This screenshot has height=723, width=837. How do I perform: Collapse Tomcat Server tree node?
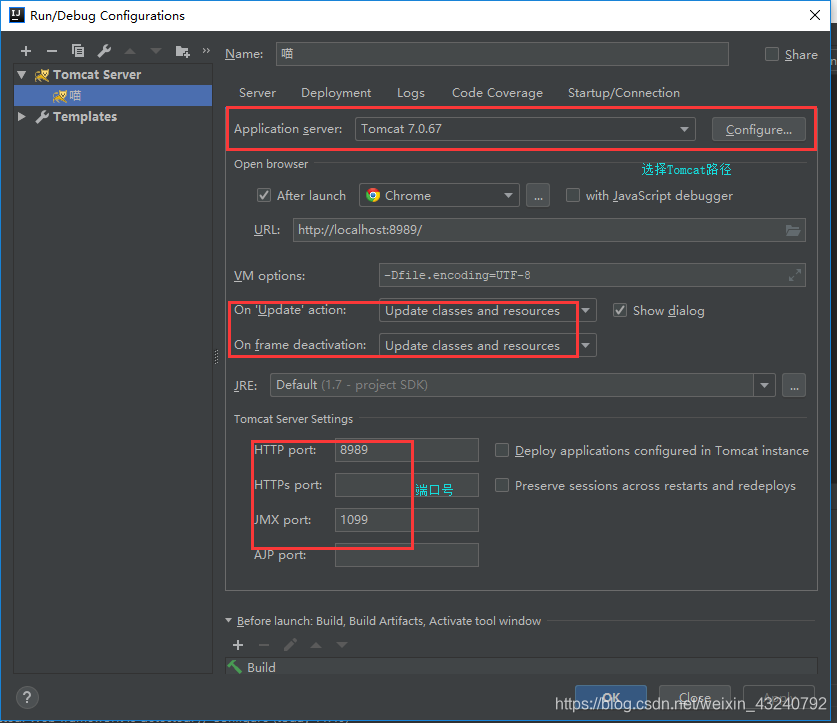pos(22,75)
